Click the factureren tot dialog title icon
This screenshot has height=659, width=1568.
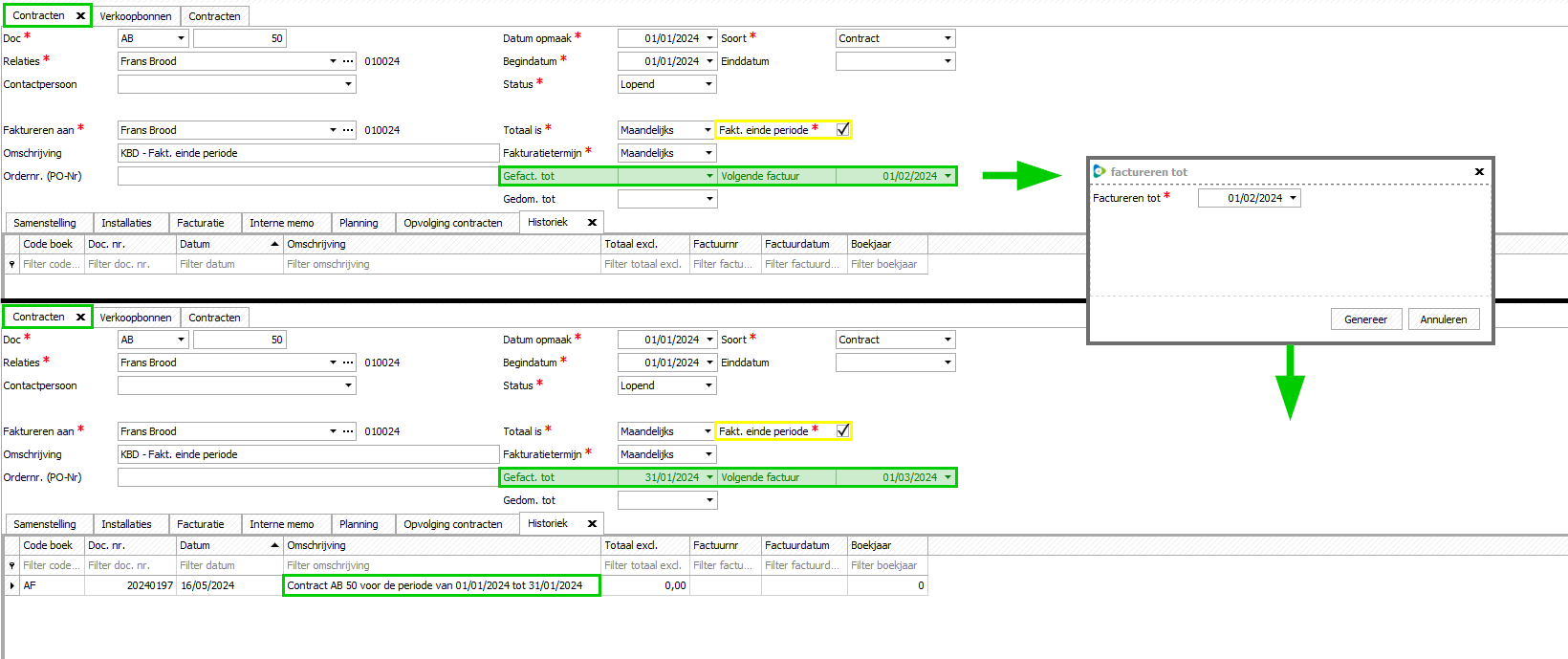coord(1100,171)
